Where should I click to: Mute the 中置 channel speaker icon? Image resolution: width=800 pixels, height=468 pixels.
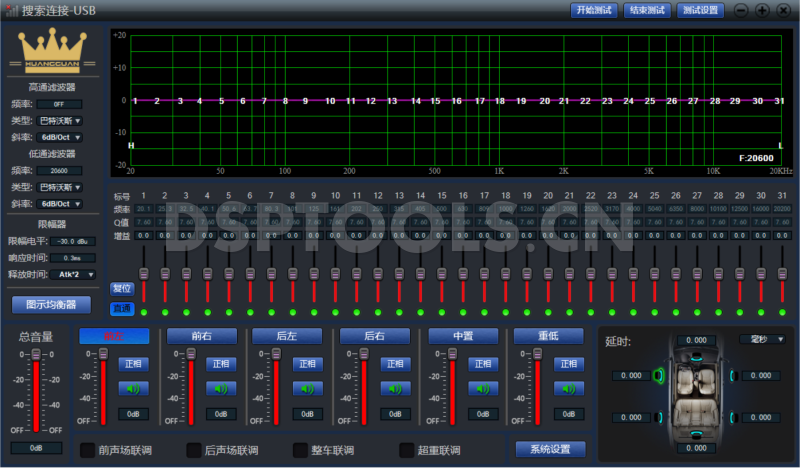click(x=483, y=389)
